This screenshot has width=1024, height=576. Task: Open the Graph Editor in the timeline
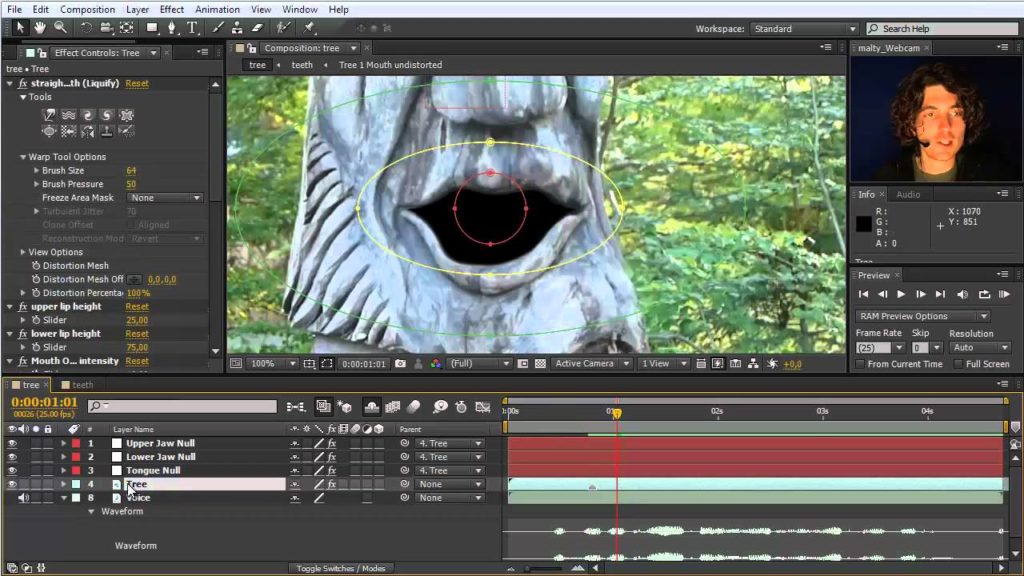pyautogui.click(x=484, y=407)
